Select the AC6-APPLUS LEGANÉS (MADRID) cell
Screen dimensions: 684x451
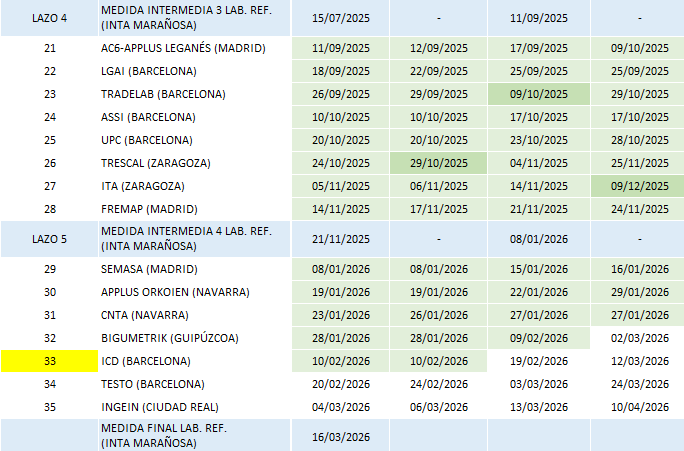click(x=190, y=48)
